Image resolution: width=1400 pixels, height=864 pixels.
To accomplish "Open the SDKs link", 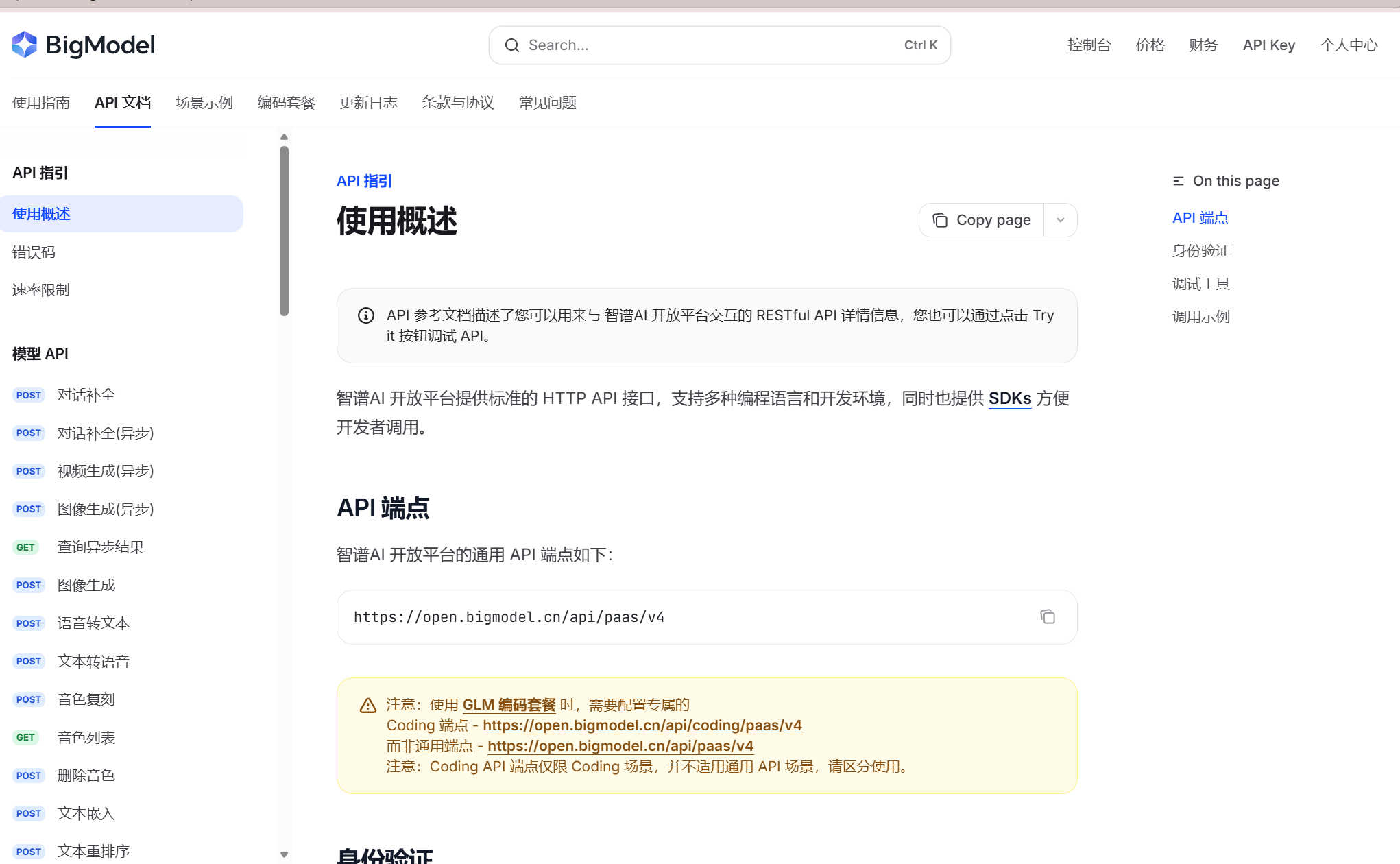I will (x=1009, y=398).
